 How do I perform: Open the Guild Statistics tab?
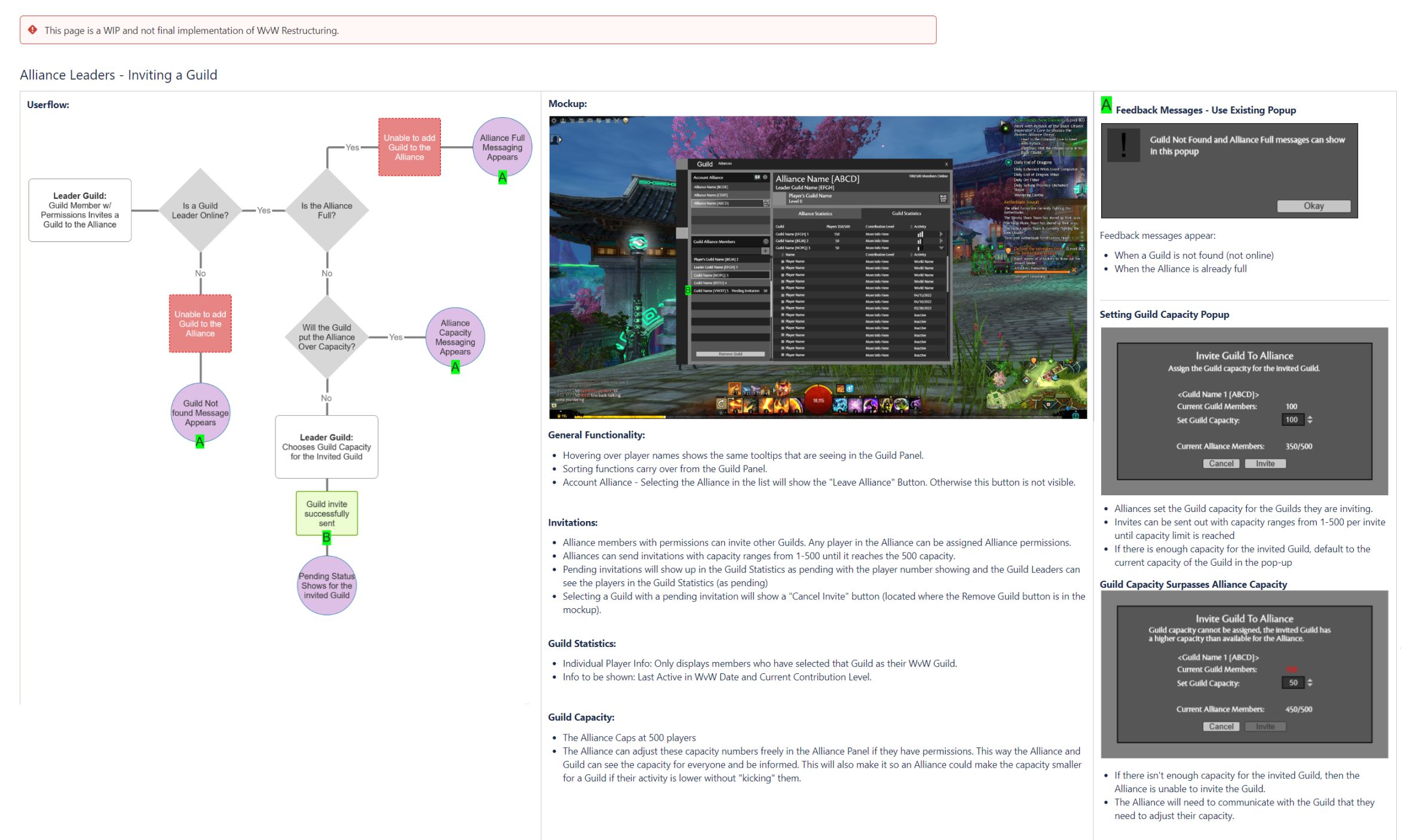(x=906, y=213)
